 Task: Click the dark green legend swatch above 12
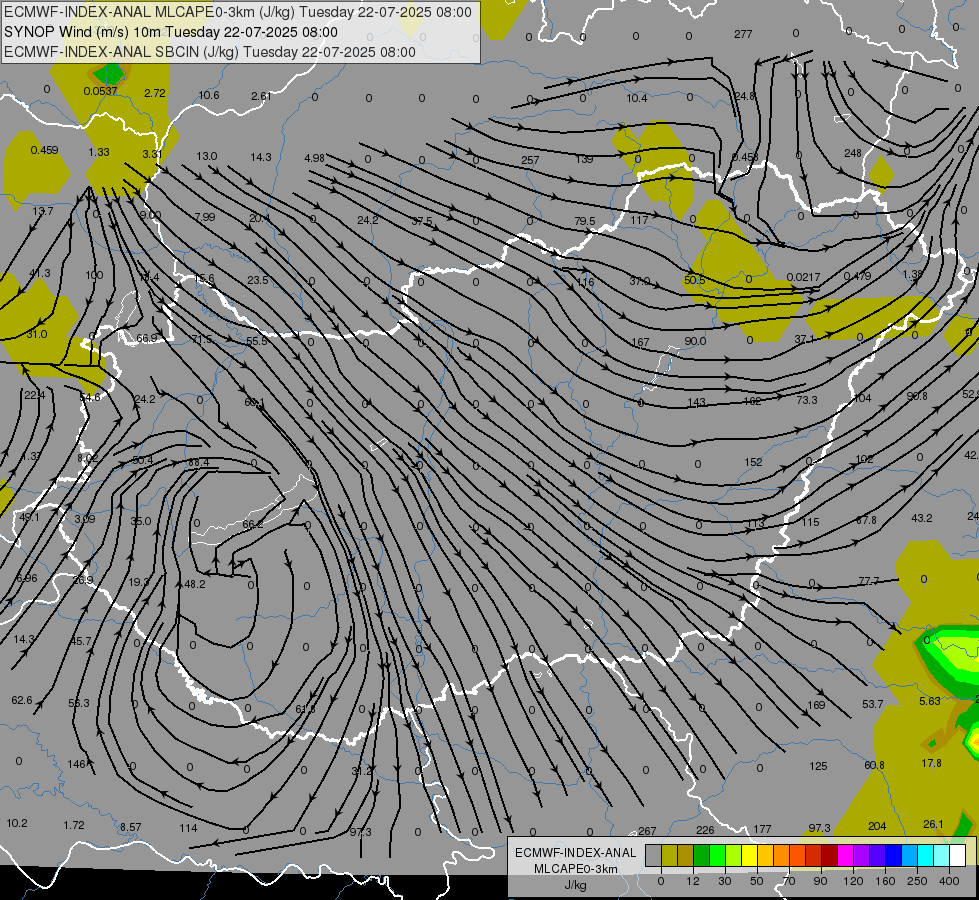pos(702,855)
